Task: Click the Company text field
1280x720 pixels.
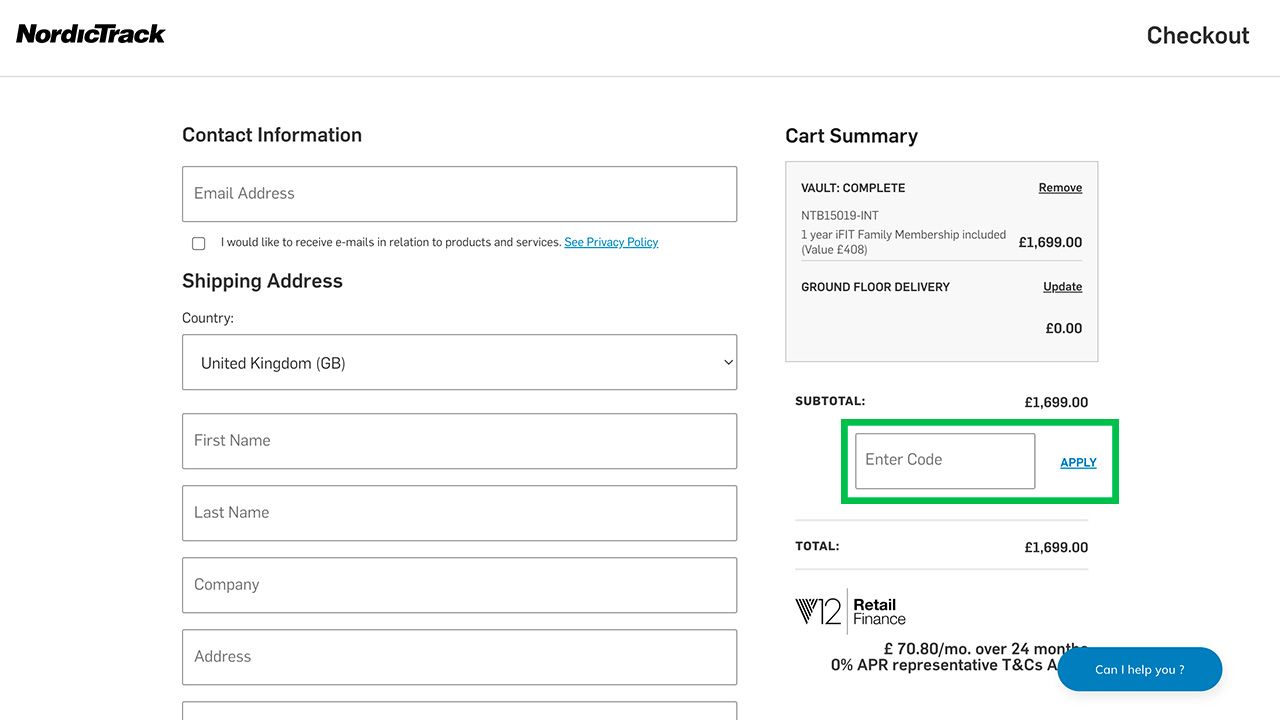Action: 459,585
